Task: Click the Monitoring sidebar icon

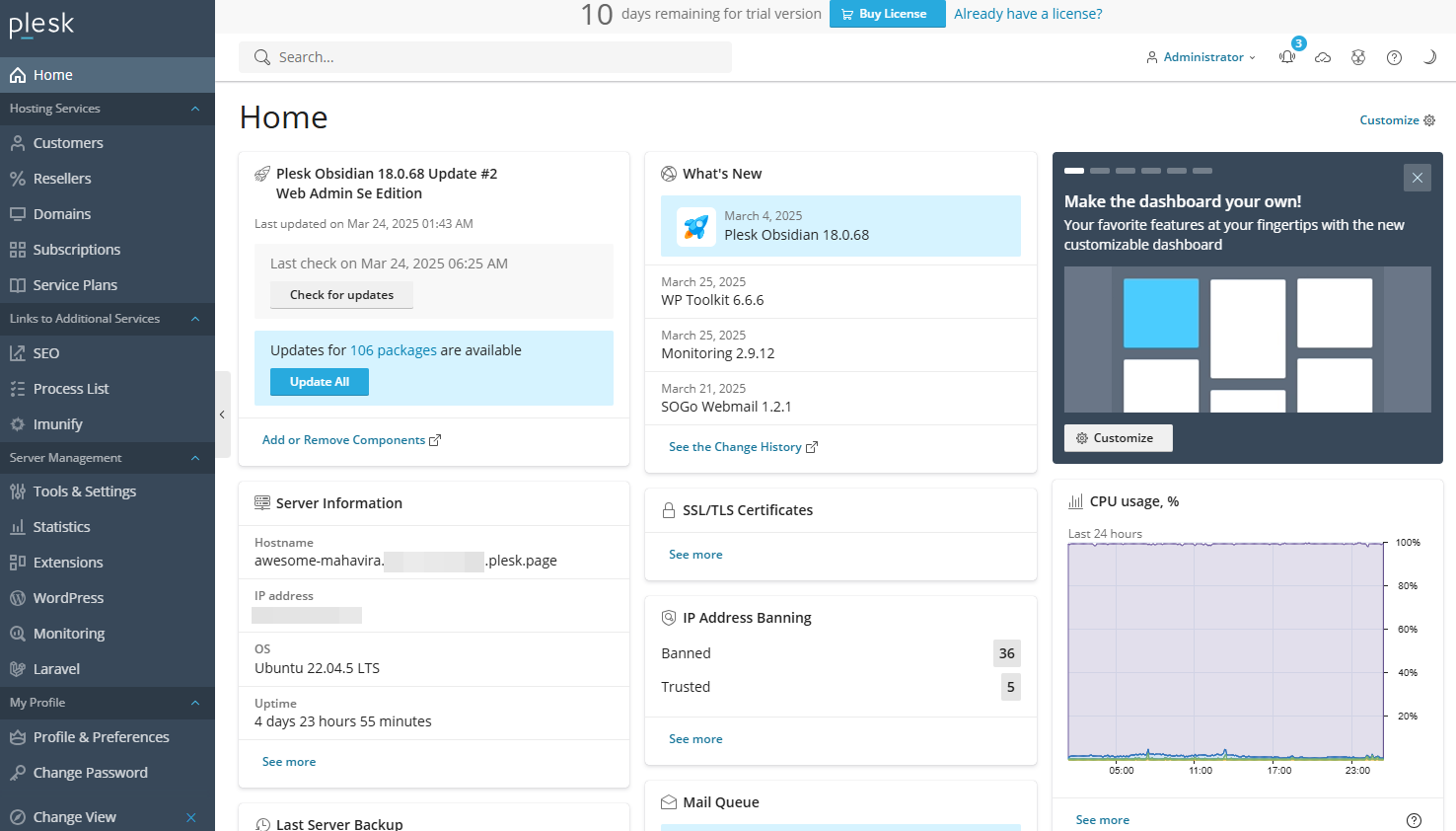Action: (18, 634)
